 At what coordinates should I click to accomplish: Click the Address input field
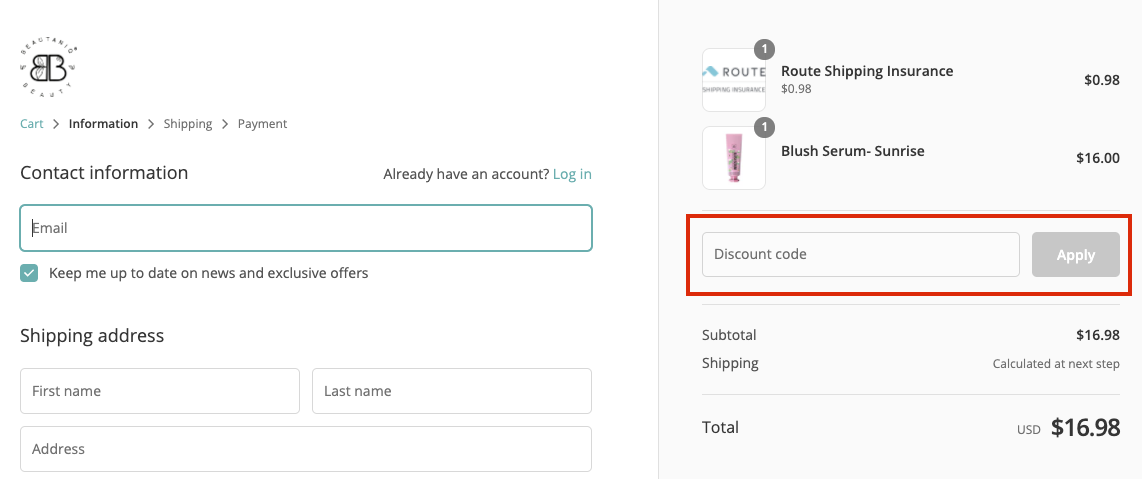306,449
